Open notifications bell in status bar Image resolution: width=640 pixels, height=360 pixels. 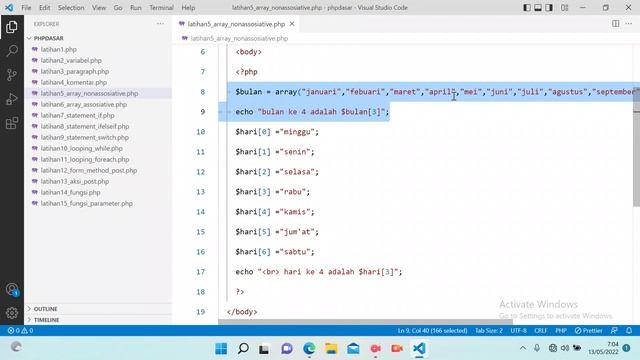point(629,331)
